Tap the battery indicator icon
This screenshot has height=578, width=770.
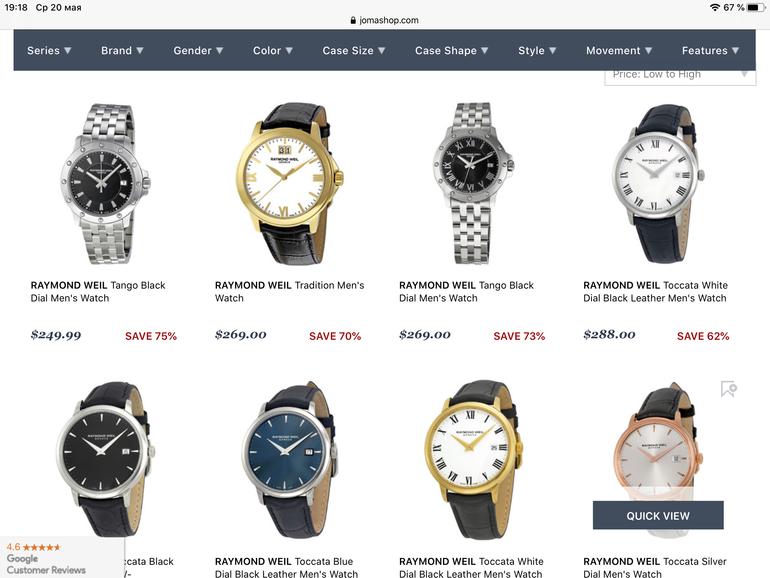click(756, 7)
